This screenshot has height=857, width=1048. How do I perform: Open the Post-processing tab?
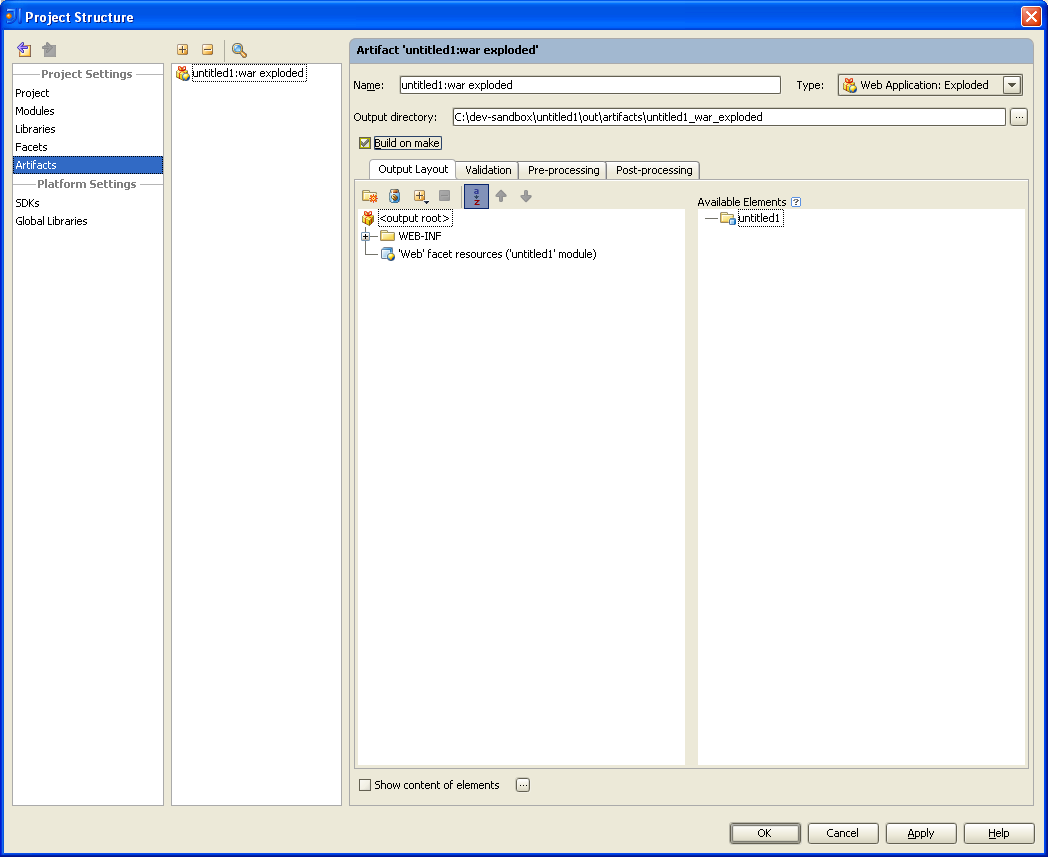coord(654,170)
